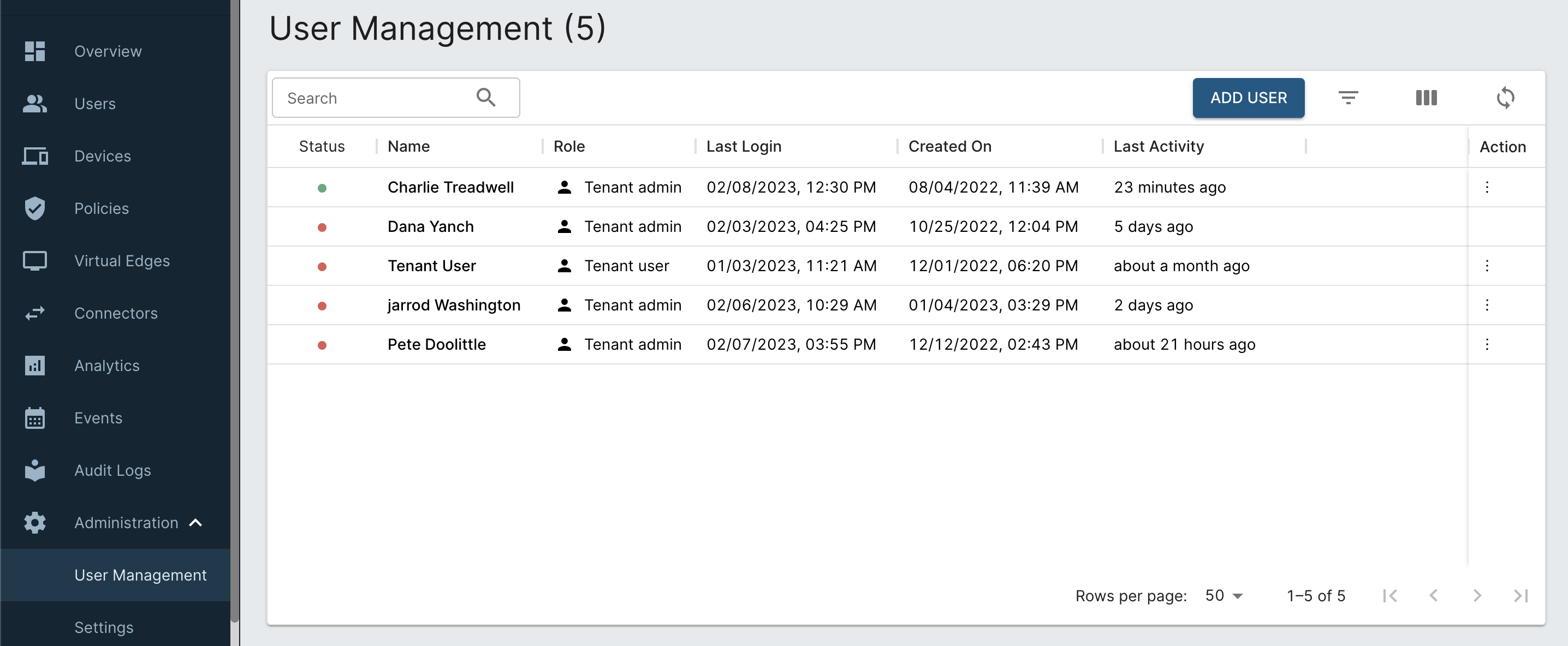Open the column chooser icon
The height and width of the screenshot is (646, 1568).
tap(1426, 97)
